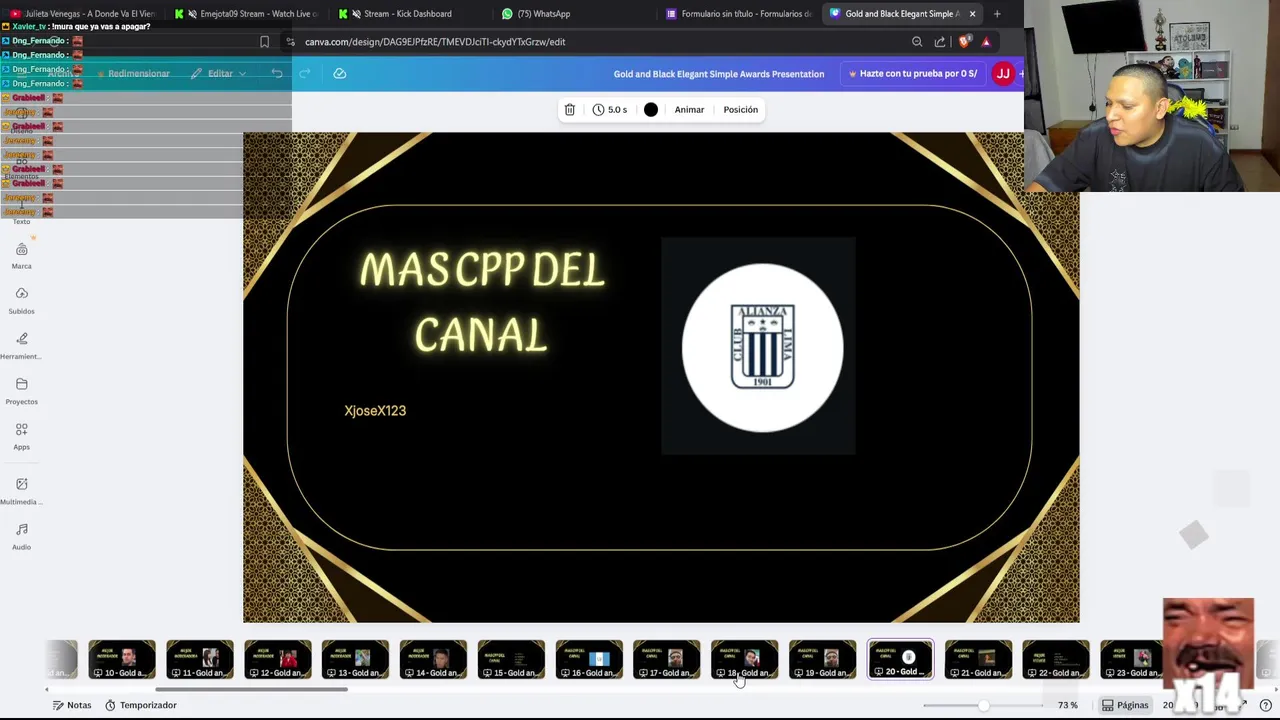Select the XjoseX123 text on the slide
1280x720 pixels.
[375, 411]
